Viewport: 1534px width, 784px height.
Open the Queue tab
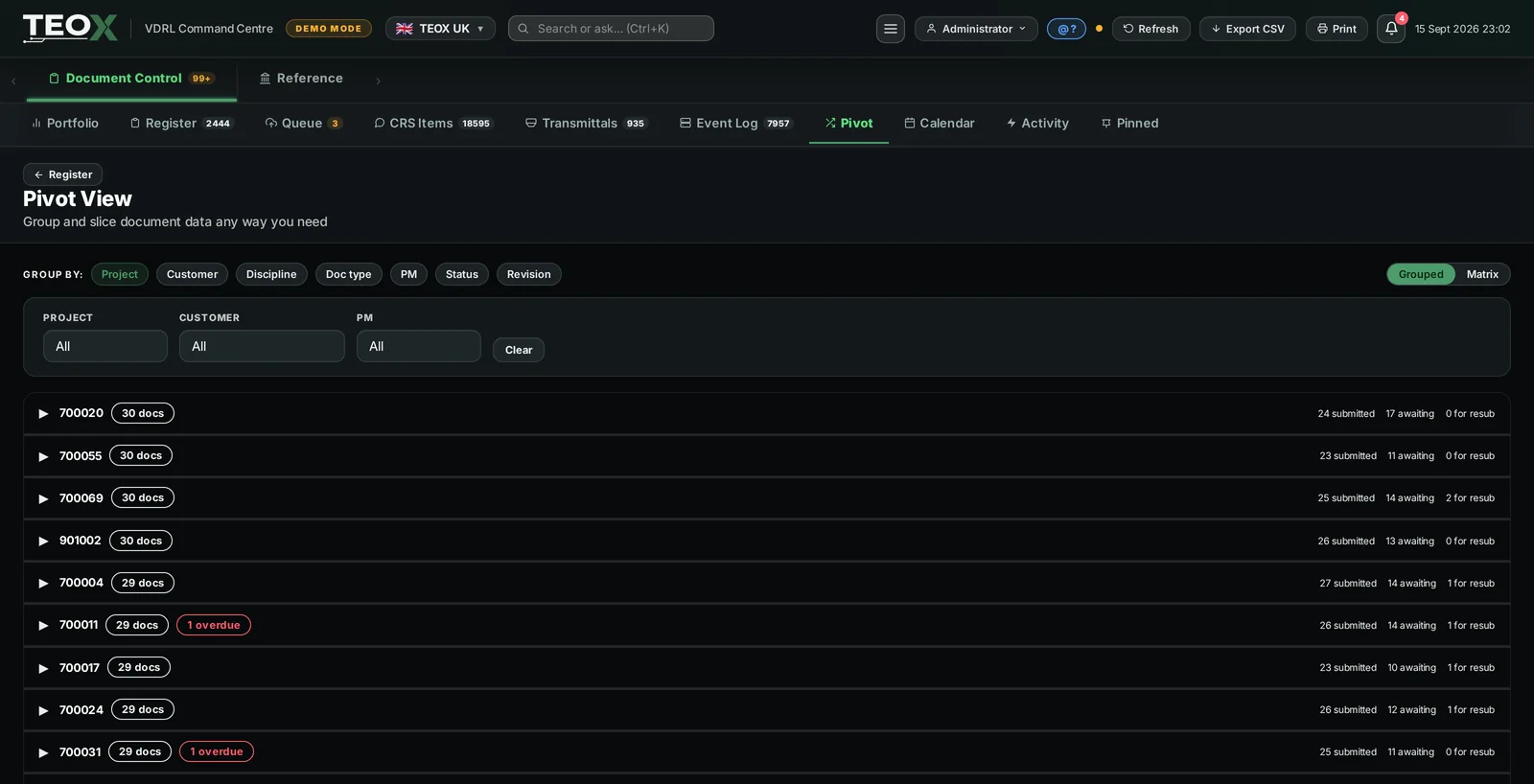click(x=303, y=124)
